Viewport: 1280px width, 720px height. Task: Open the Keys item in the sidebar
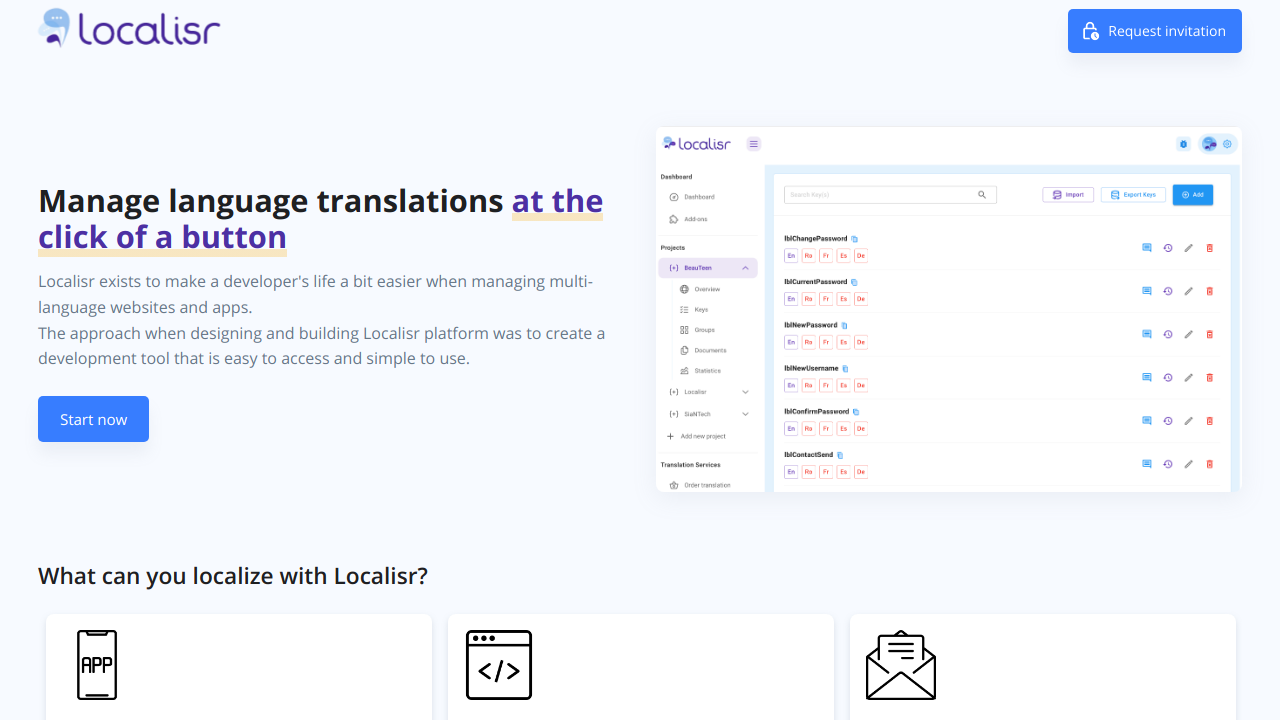pyautogui.click(x=701, y=310)
